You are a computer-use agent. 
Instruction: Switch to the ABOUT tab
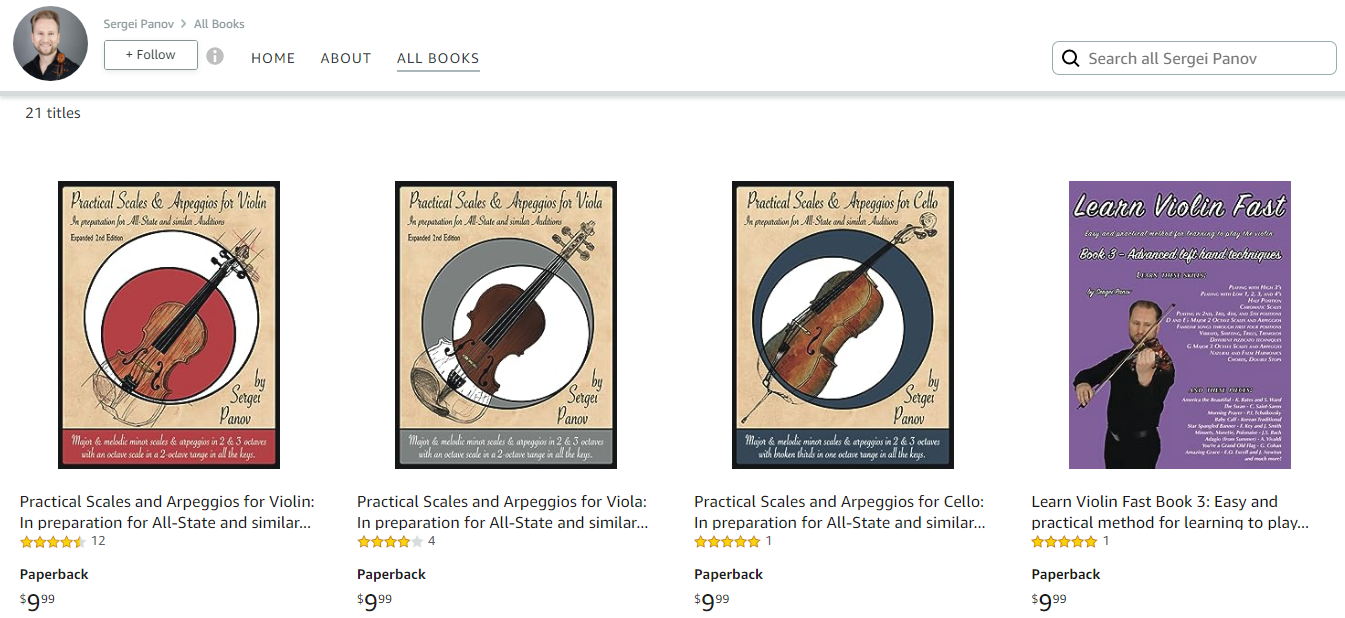(x=346, y=58)
